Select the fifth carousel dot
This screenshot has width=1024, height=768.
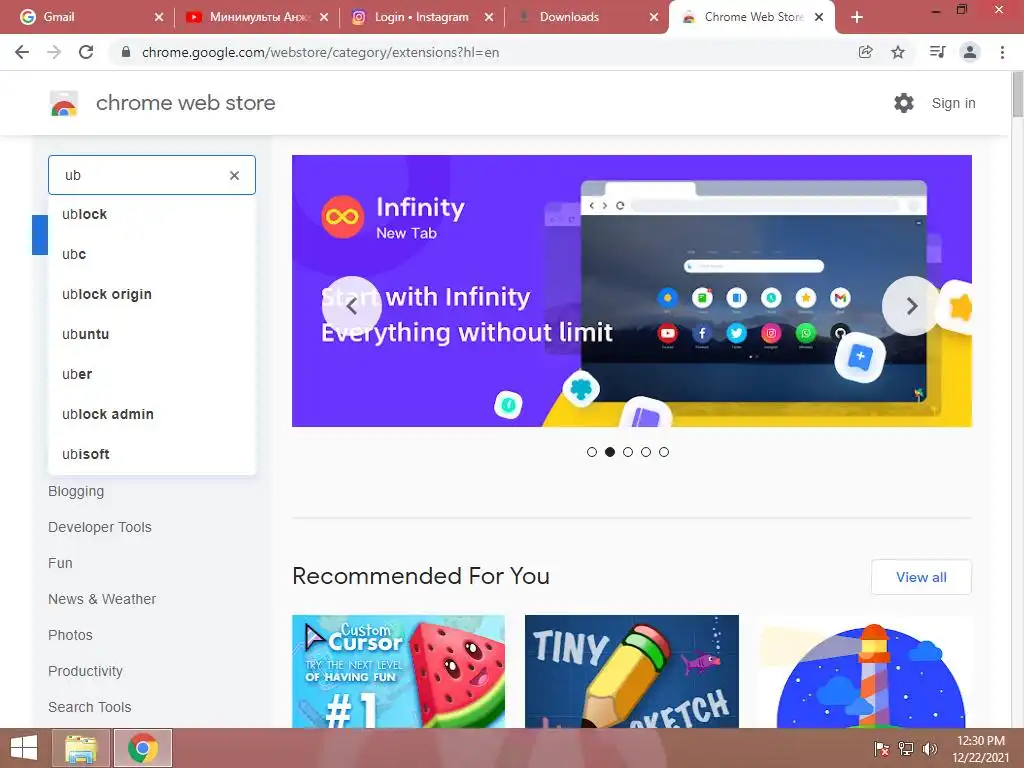(664, 452)
